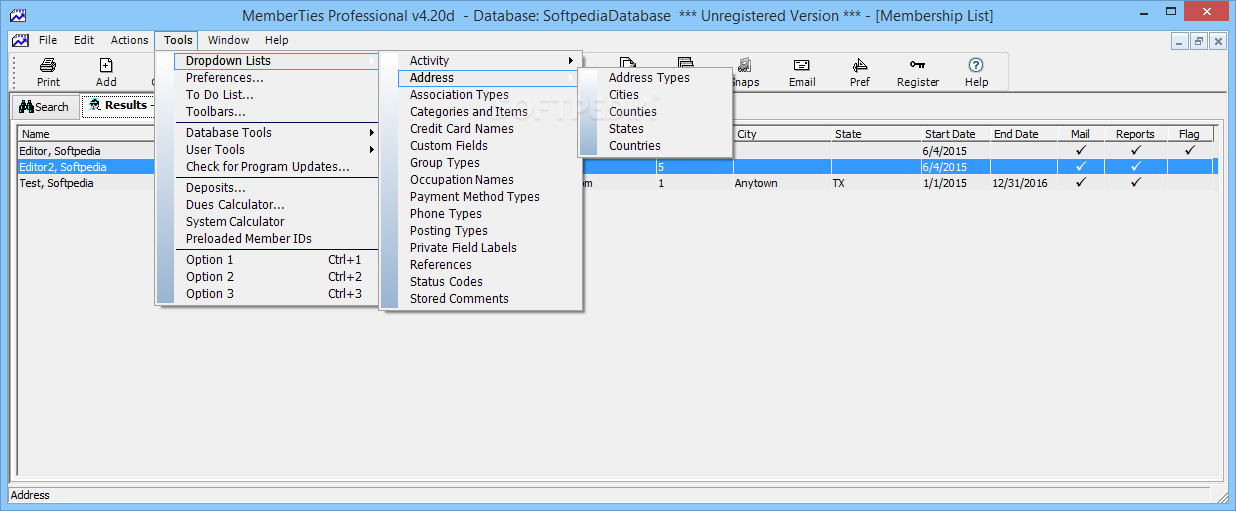
Task: Open the Actions menu
Action: [x=130, y=40]
